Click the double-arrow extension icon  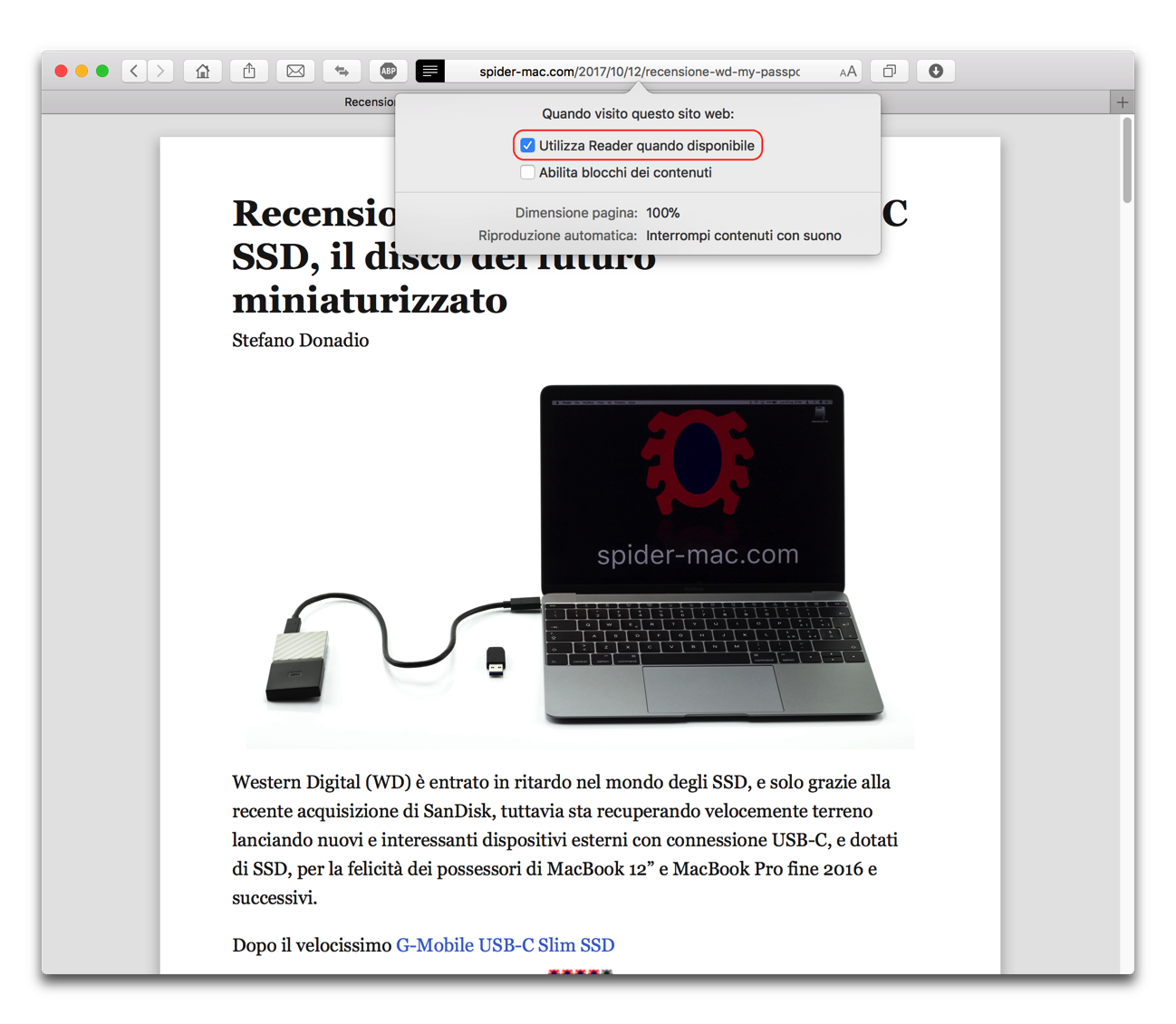[342, 71]
